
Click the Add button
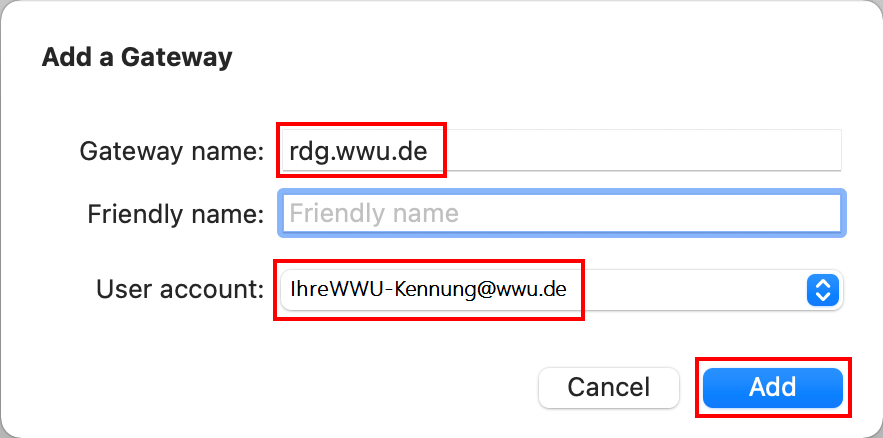(x=773, y=387)
